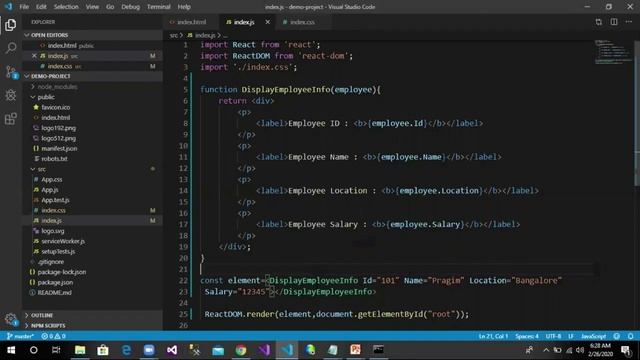Change the LF end of line sequence
The height and width of the screenshot is (360, 640).
click(x=571, y=336)
